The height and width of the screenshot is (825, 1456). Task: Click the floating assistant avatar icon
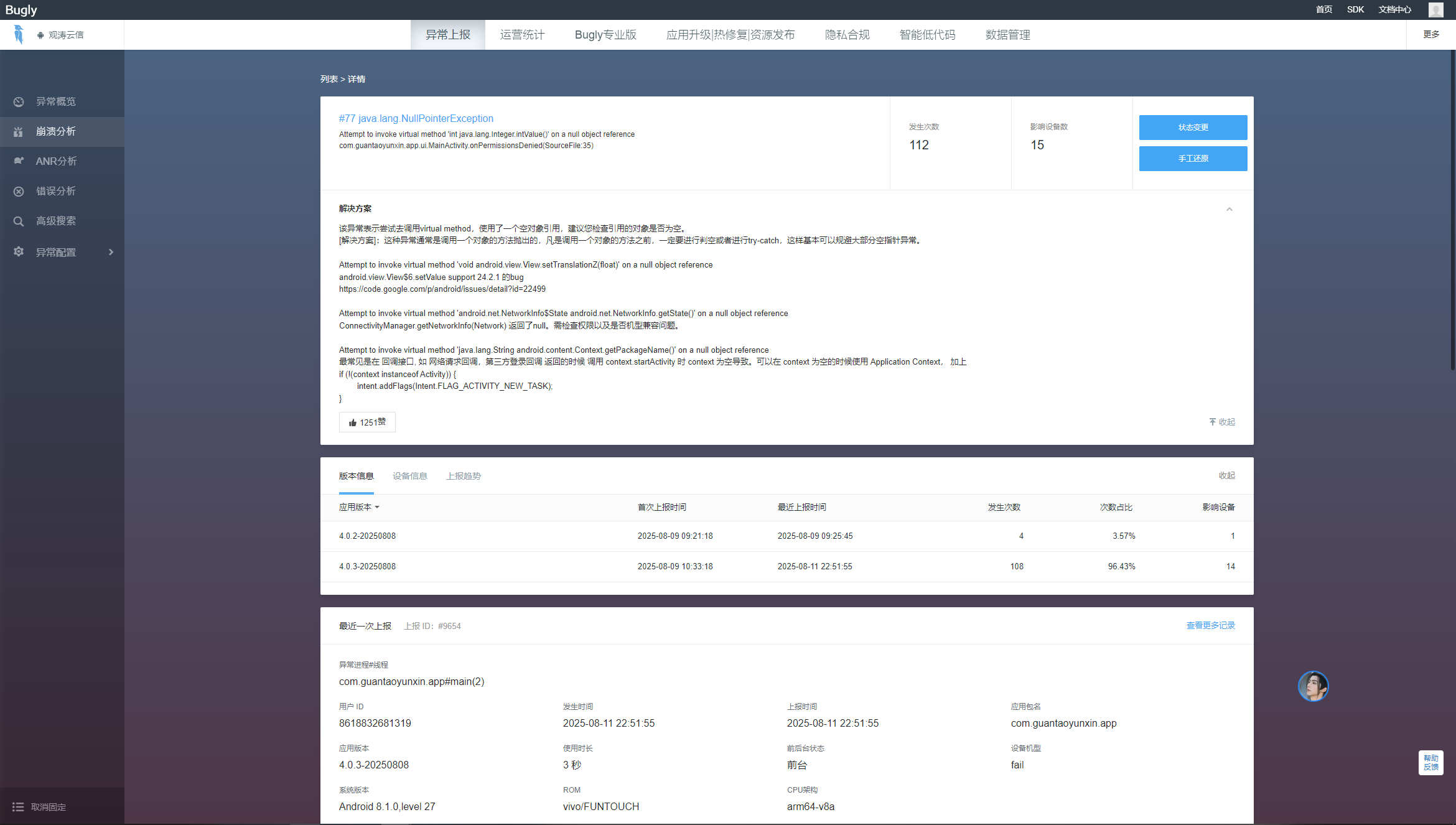[x=1313, y=686]
